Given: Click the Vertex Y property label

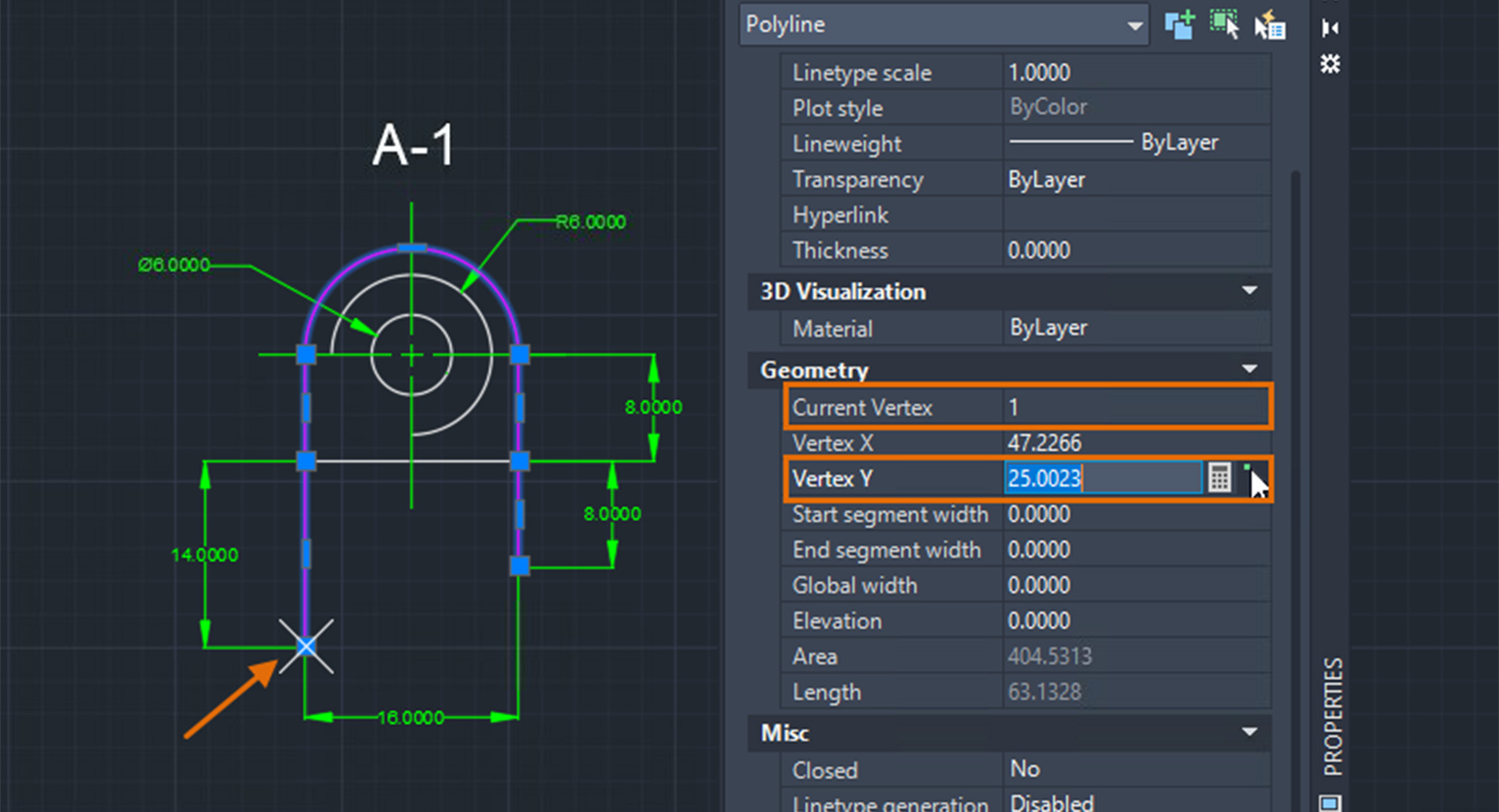Looking at the screenshot, I should pos(832,478).
